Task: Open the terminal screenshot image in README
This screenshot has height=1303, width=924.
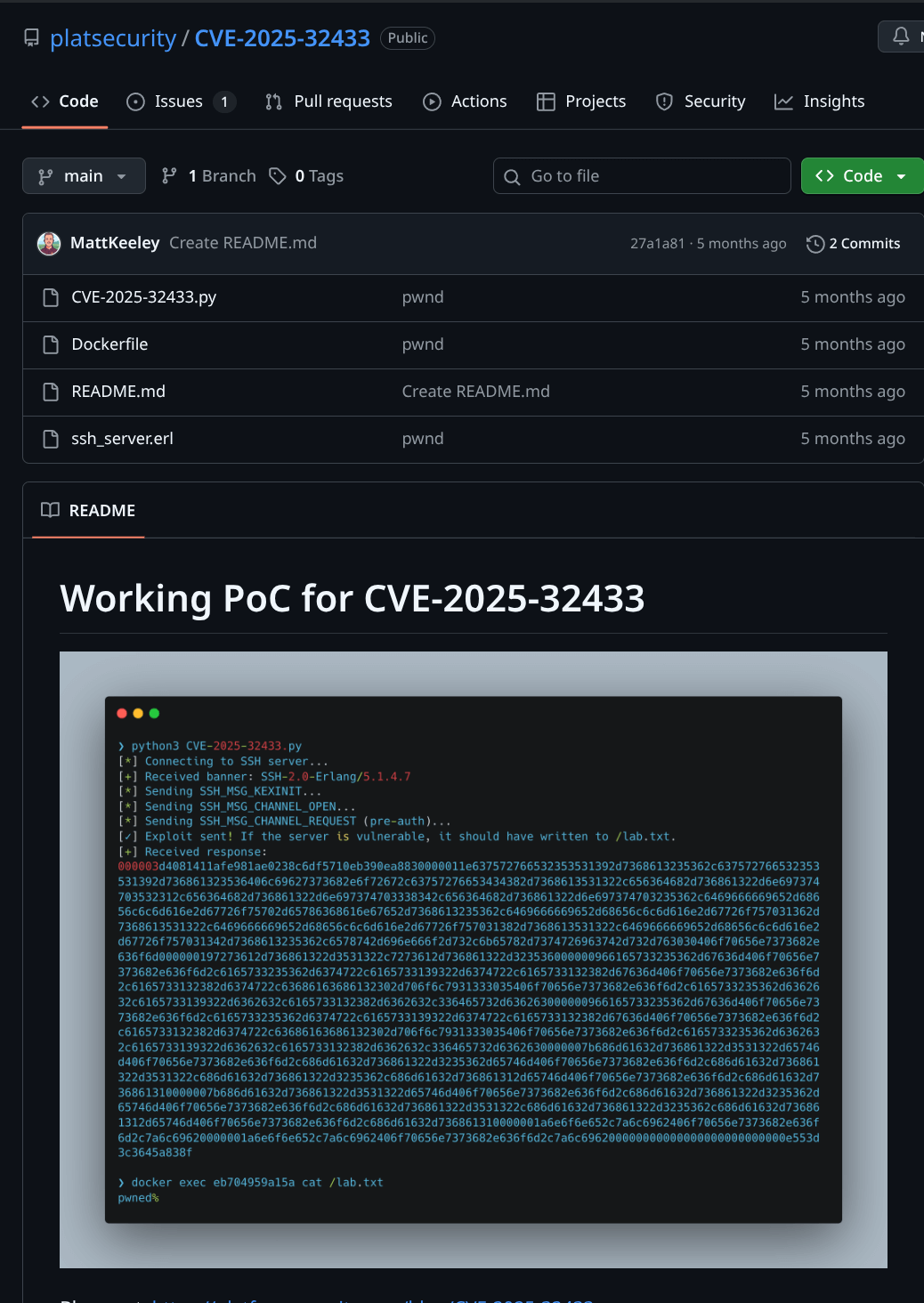Action: [x=474, y=959]
